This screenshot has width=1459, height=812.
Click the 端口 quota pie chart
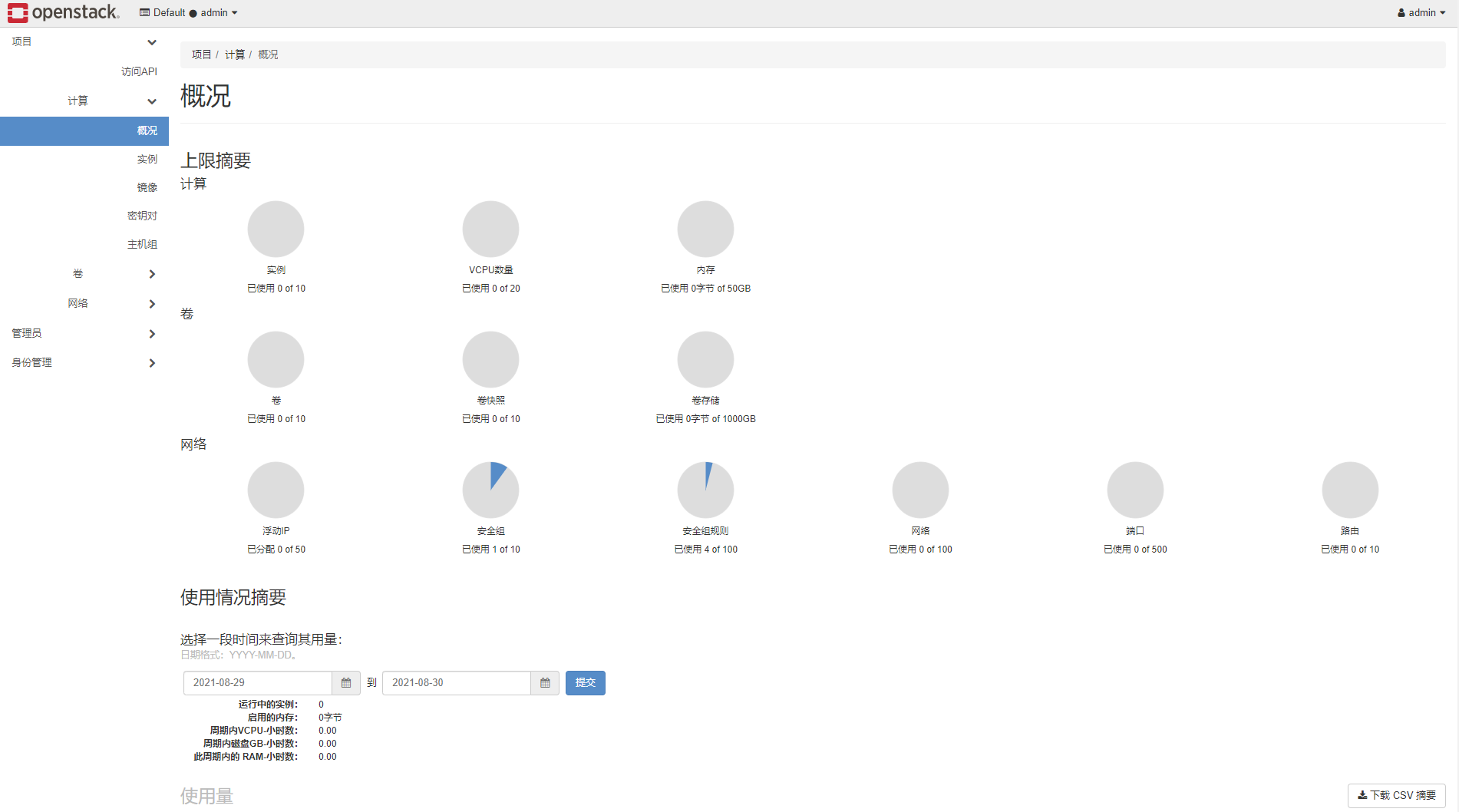1135,490
